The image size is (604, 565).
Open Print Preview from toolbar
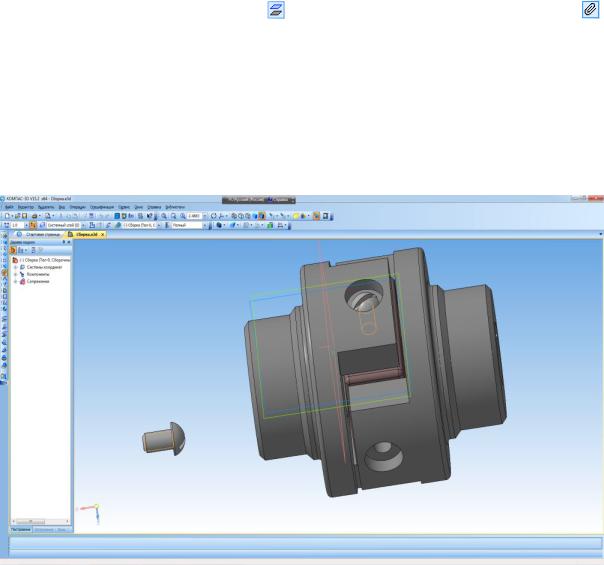[x=48, y=216]
